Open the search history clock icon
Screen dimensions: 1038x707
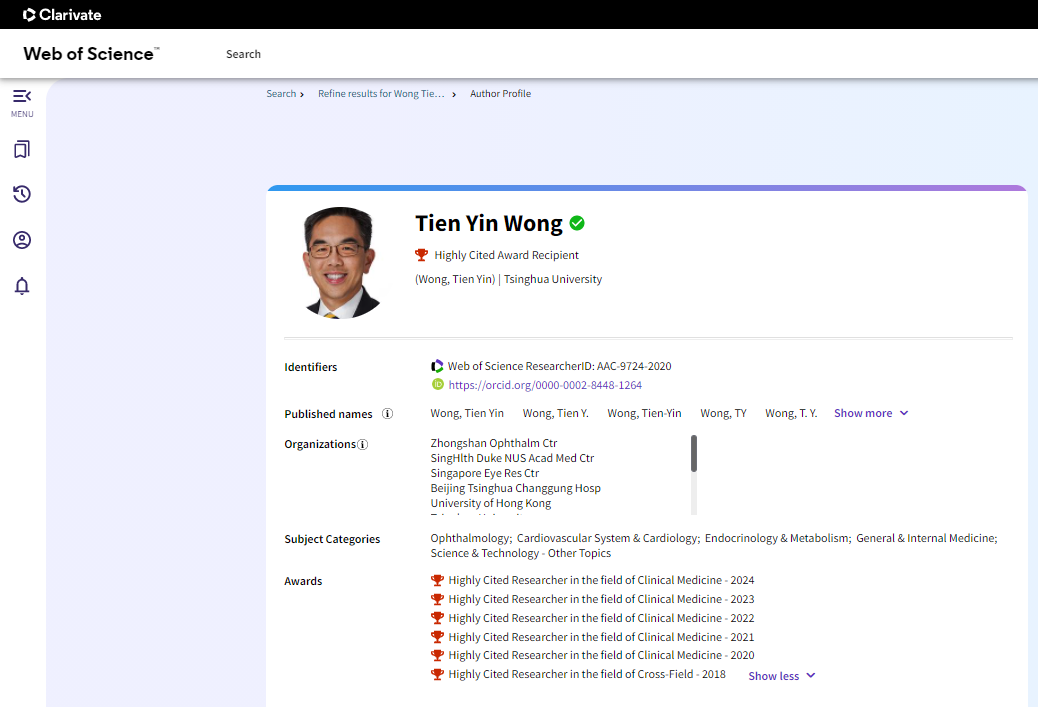(22, 194)
